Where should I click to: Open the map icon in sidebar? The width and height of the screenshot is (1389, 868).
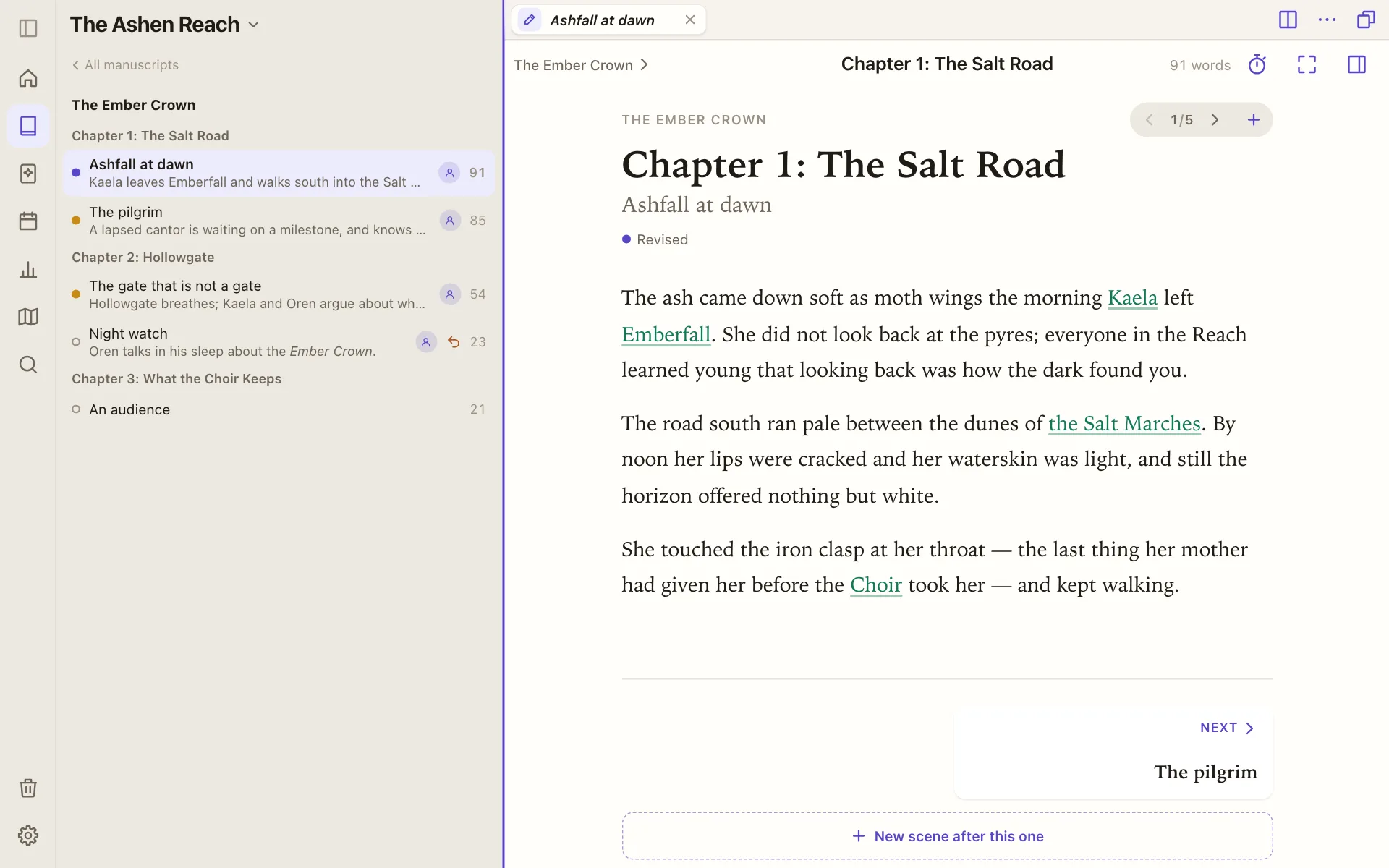[x=28, y=317]
